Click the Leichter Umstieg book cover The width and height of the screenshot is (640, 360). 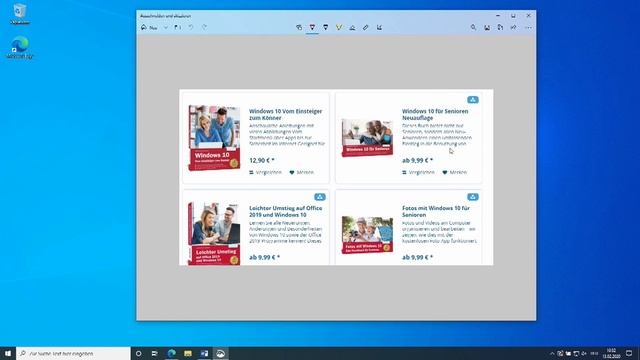[214, 233]
